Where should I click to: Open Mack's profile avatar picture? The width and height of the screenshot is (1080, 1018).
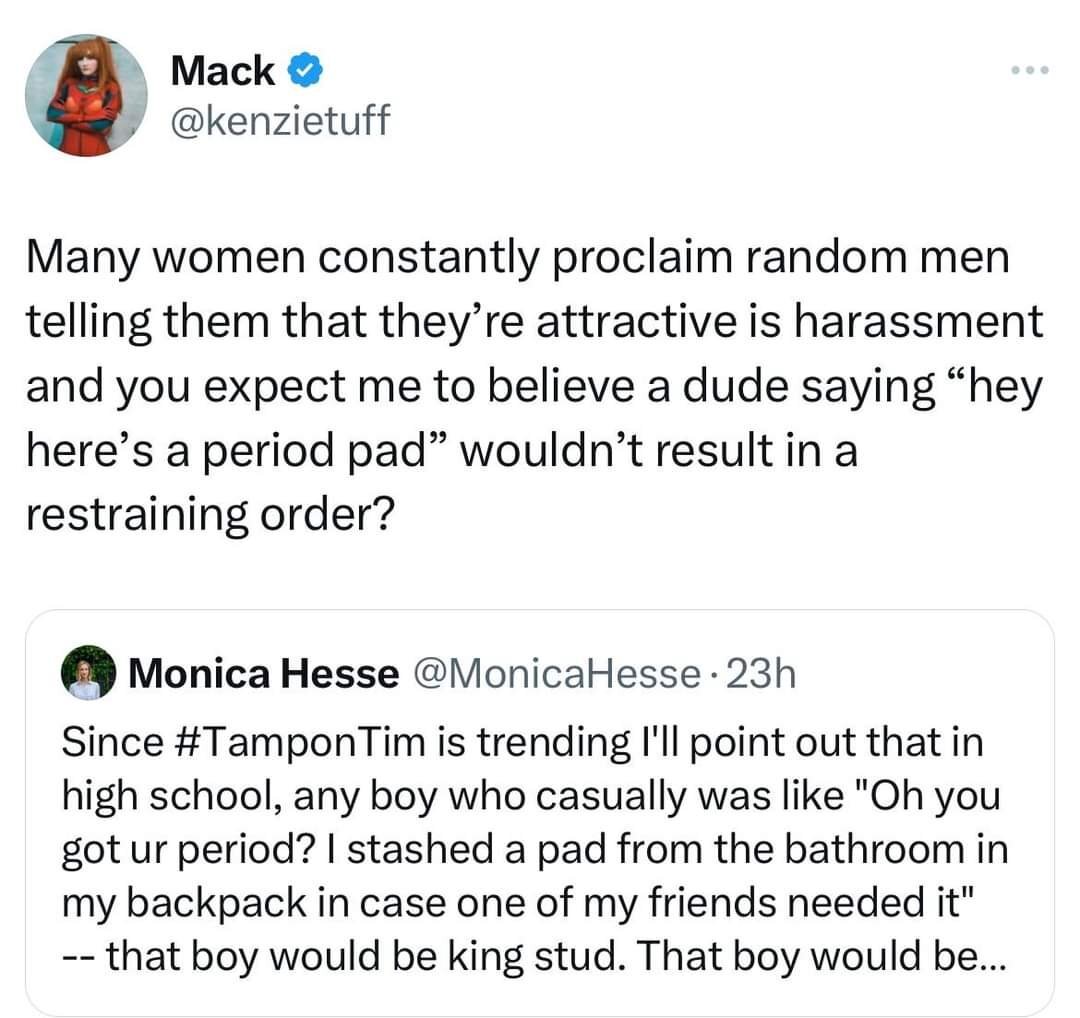point(88,97)
